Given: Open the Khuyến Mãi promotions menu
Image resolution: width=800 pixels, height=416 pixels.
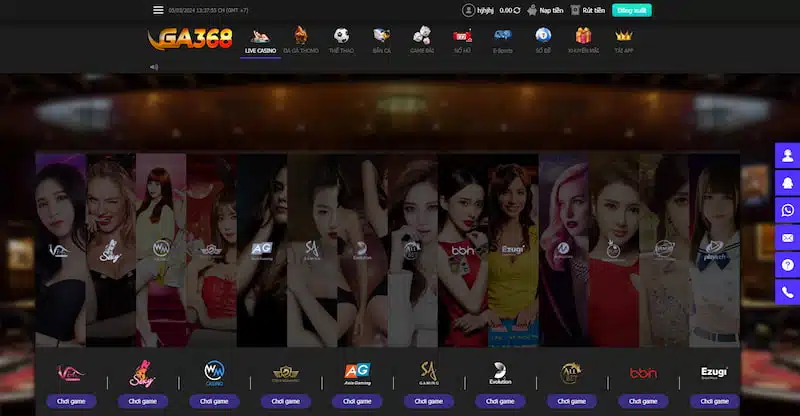Looking at the screenshot, I should pyautogui.click(x=583, y=41).
